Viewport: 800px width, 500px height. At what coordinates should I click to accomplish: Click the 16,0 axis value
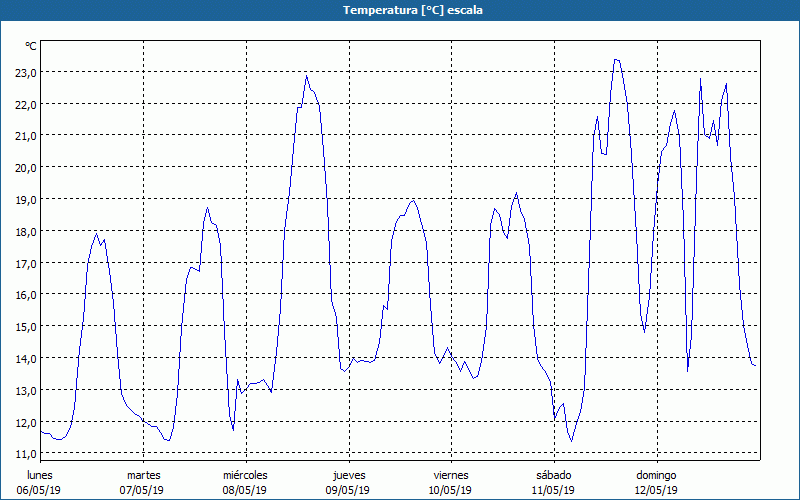click(x=26, y=295)
